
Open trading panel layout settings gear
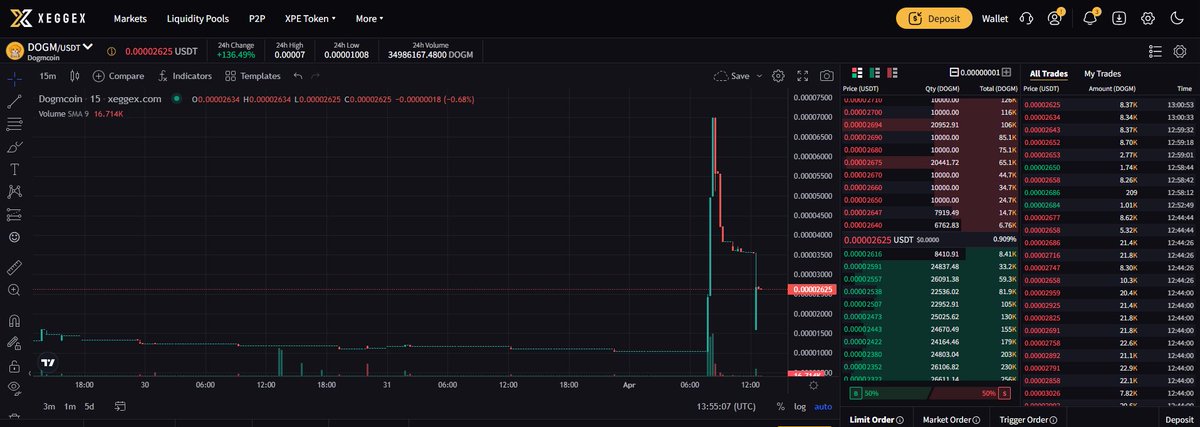pyautogui.click(x=1180, y=51)
